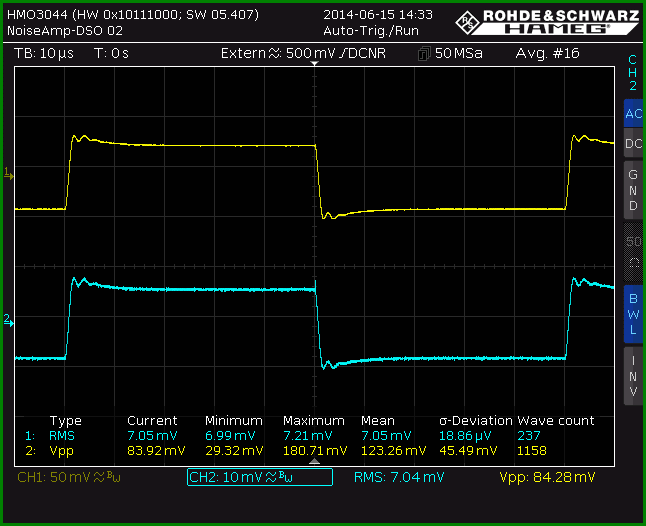Click the trigger position marker at top
The height and width of the screenshot is (526, 646).
point(314,63)
